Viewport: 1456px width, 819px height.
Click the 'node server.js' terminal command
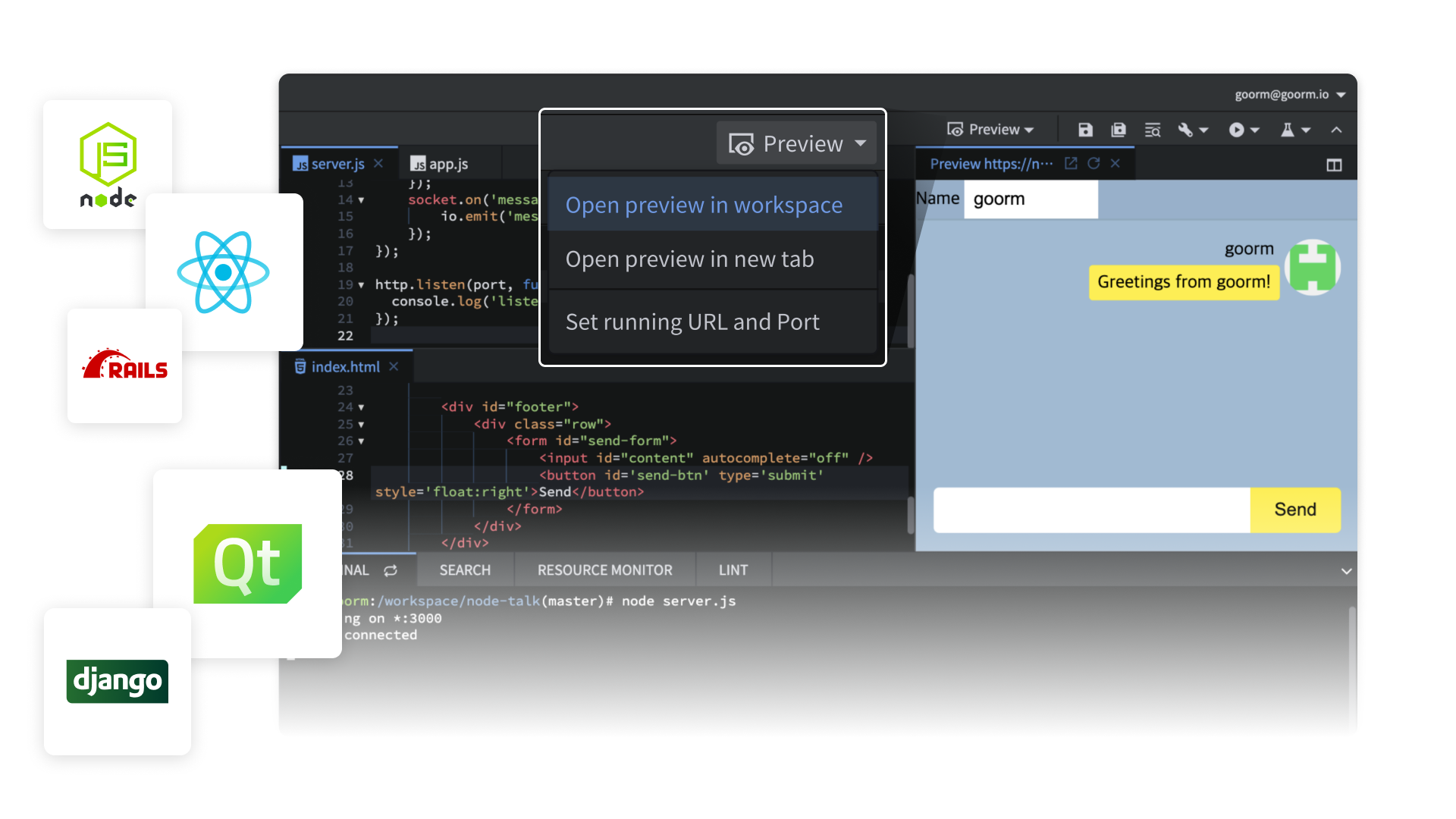click(679, 601)
